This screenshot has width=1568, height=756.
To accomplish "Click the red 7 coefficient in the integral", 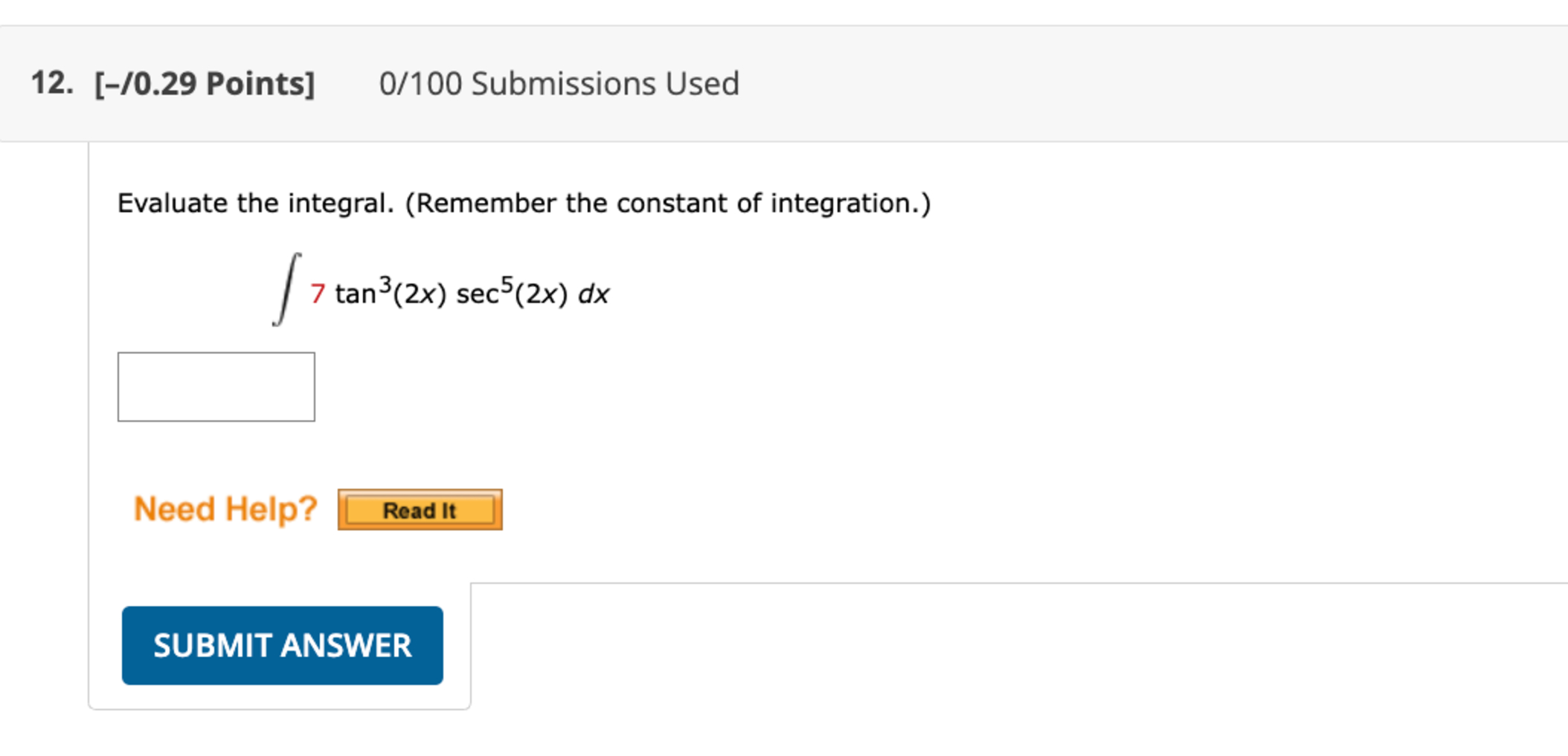I will 317,294.
